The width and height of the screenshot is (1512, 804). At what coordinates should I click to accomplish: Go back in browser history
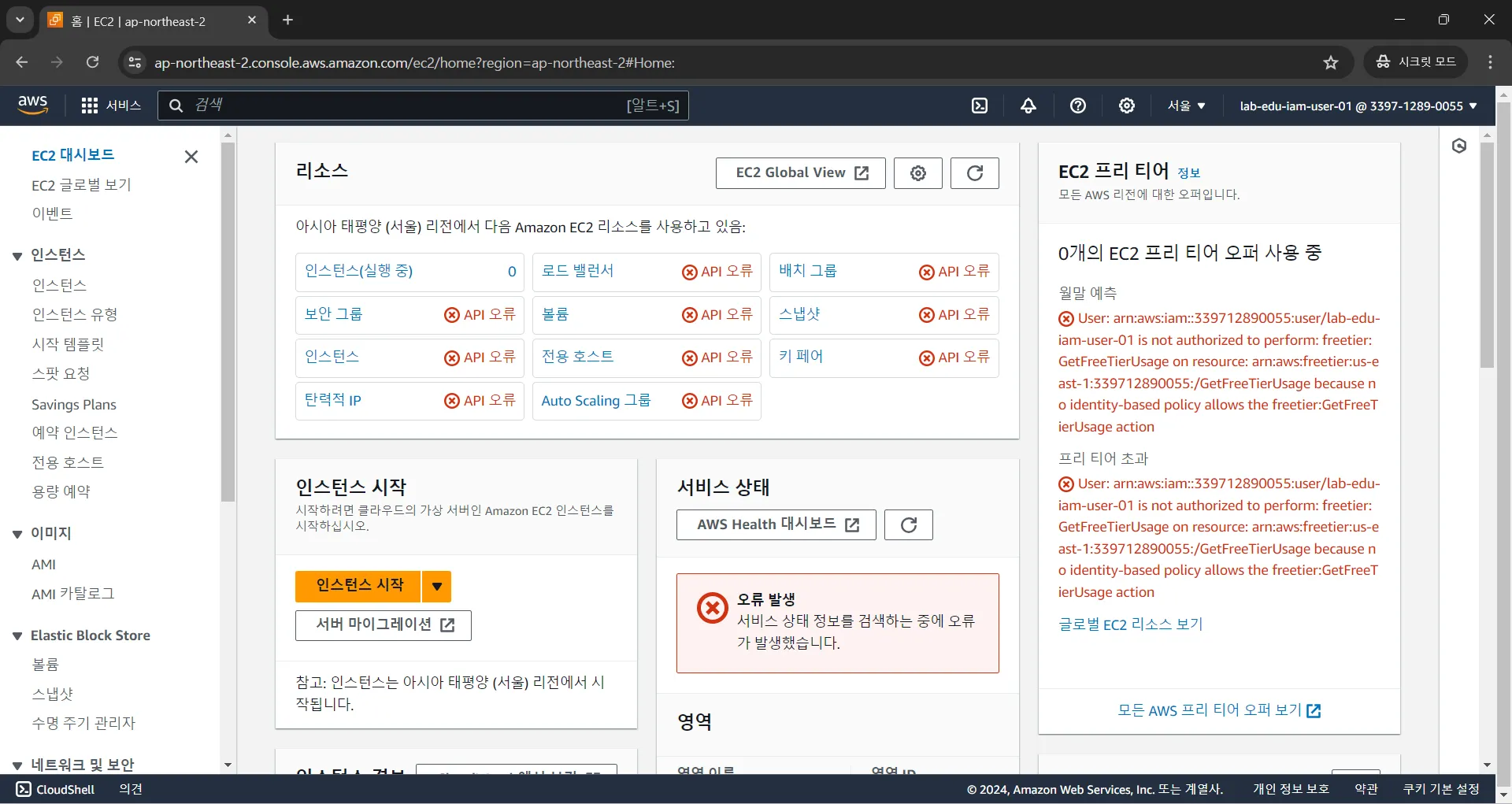pyautogui.click(x=22, y=62)
